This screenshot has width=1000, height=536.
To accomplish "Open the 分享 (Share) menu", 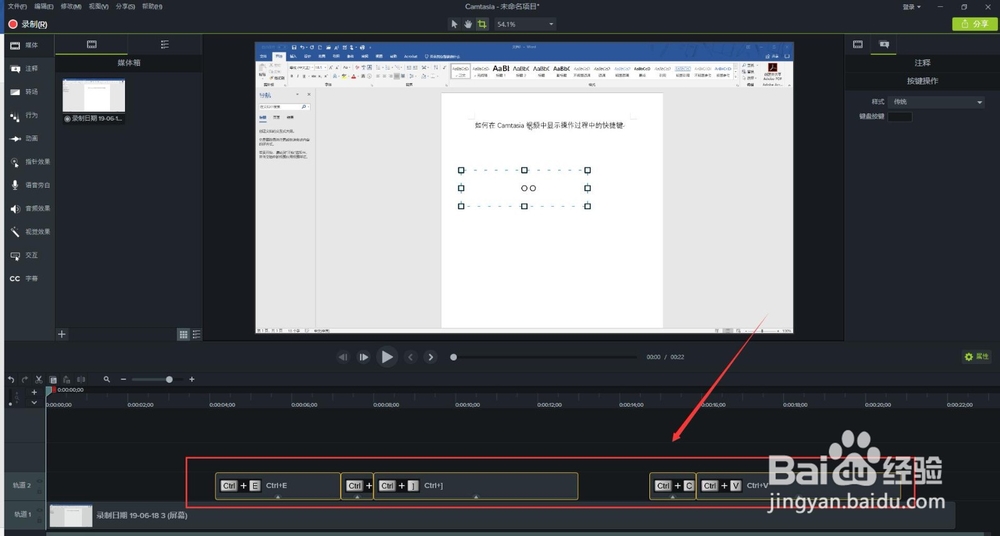I will pyautogui.click(x=125, y=6).
